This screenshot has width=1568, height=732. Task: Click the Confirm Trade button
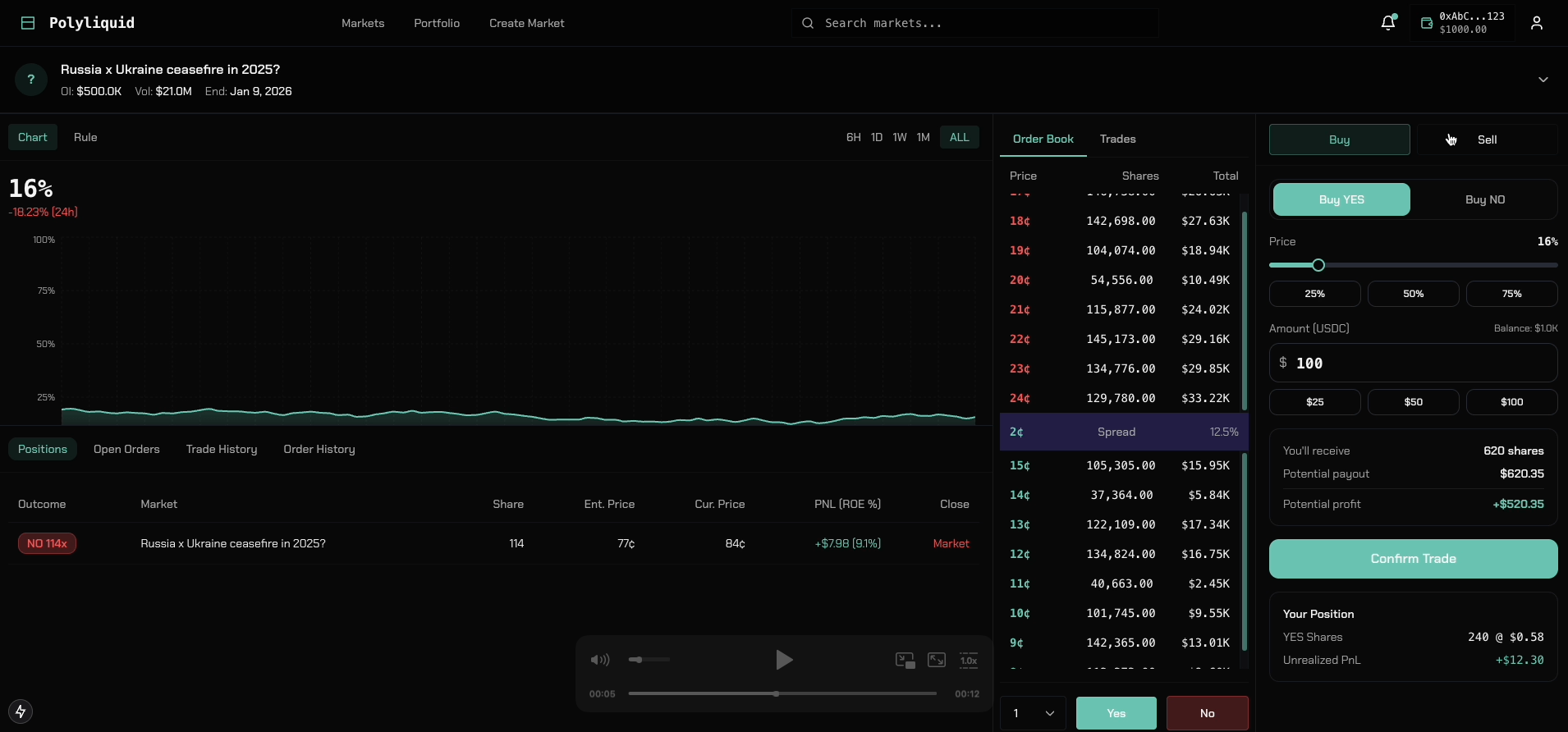[1413, 559]
